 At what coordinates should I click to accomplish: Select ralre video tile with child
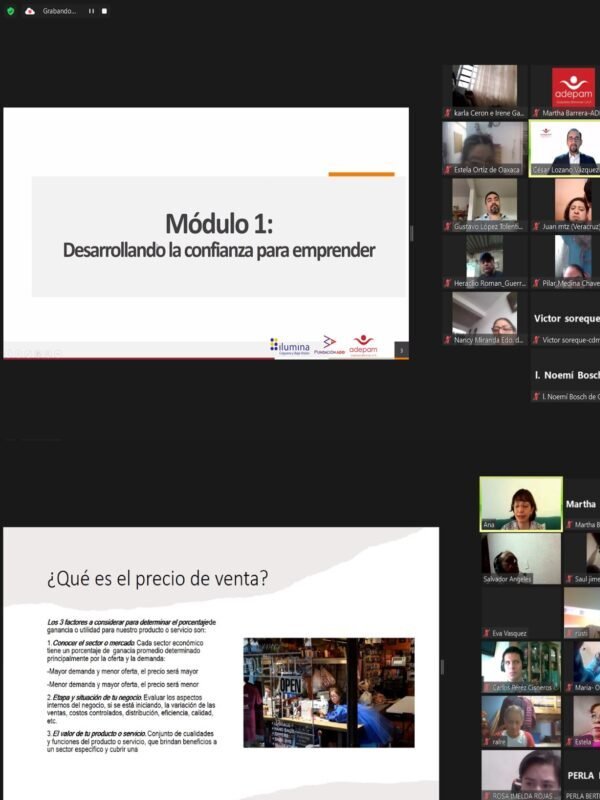pyautogui.click(x=521, y=721)
